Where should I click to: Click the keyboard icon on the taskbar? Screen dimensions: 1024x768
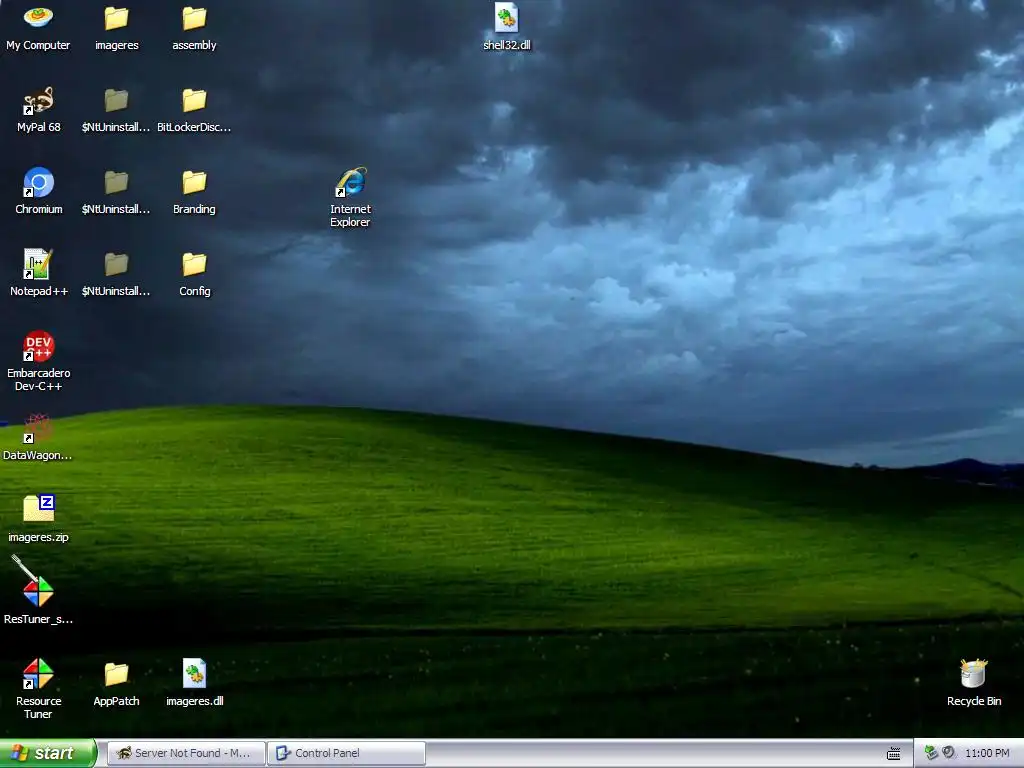pyautogui.click(x=893, y=754)
